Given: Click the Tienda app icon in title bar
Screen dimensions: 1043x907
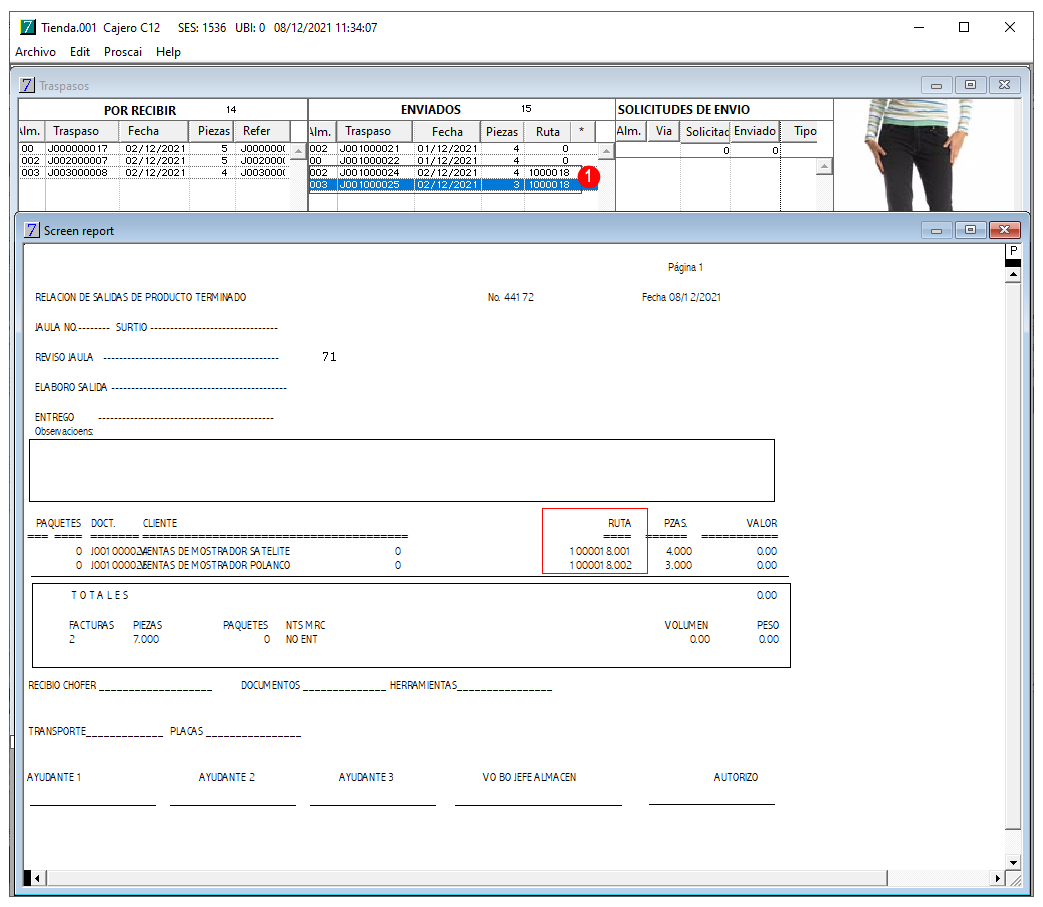Looking at the screenshot, I should pos(28,27).
